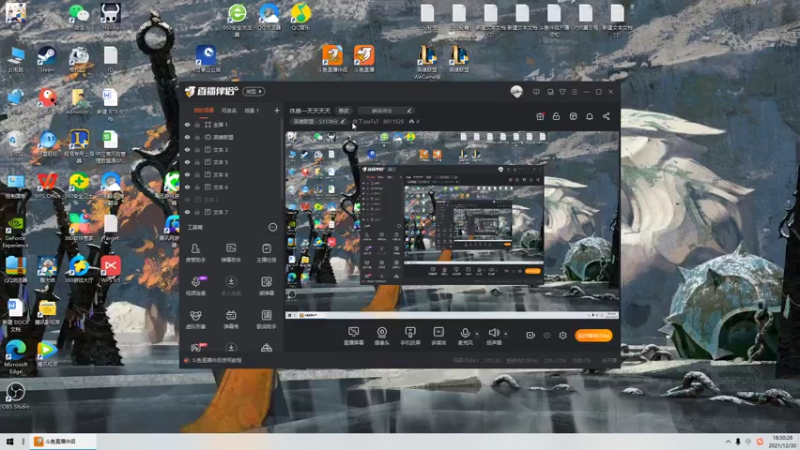
Task: Click the stream preview canvas
Action: 452,225
